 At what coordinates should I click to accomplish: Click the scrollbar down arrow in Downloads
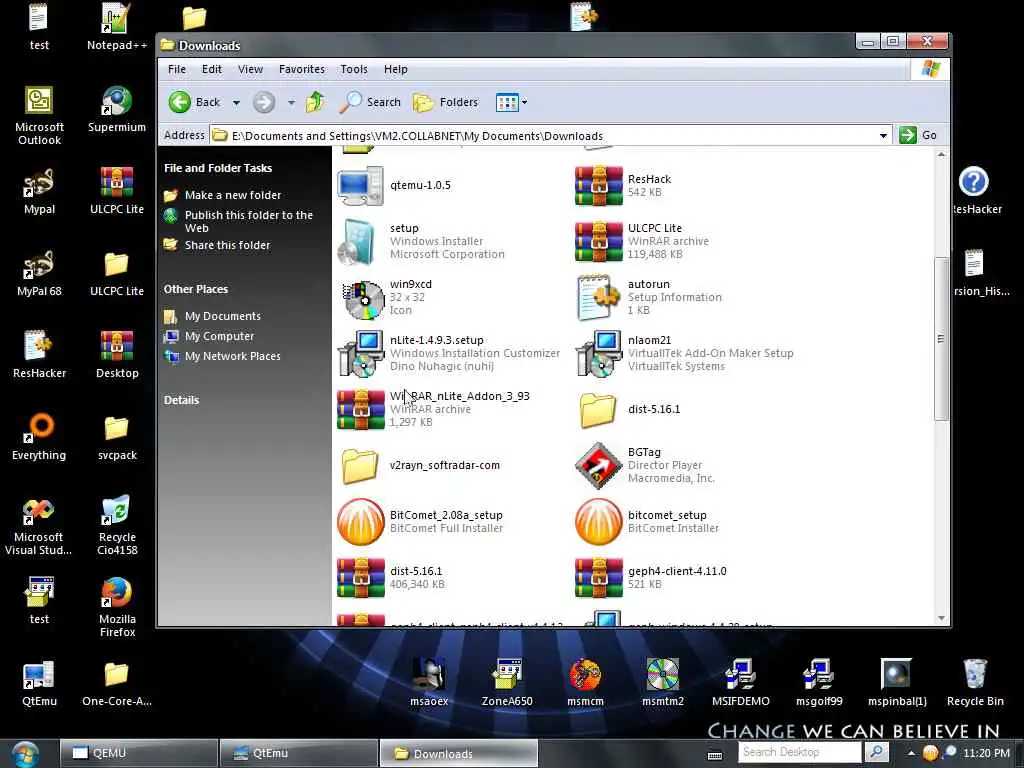[941, 618]
